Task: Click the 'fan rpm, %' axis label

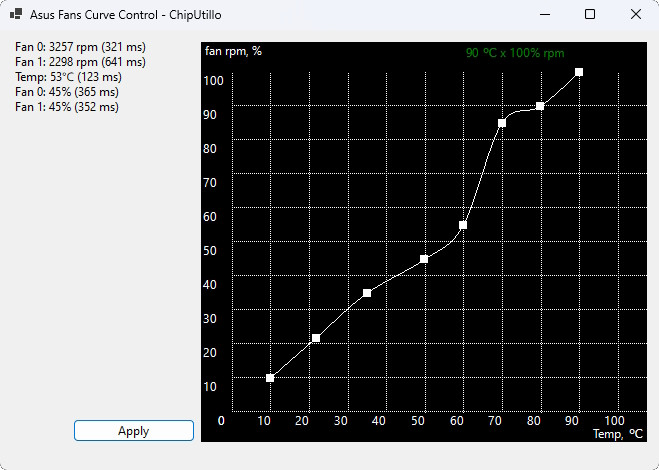Action: point(233,51)
